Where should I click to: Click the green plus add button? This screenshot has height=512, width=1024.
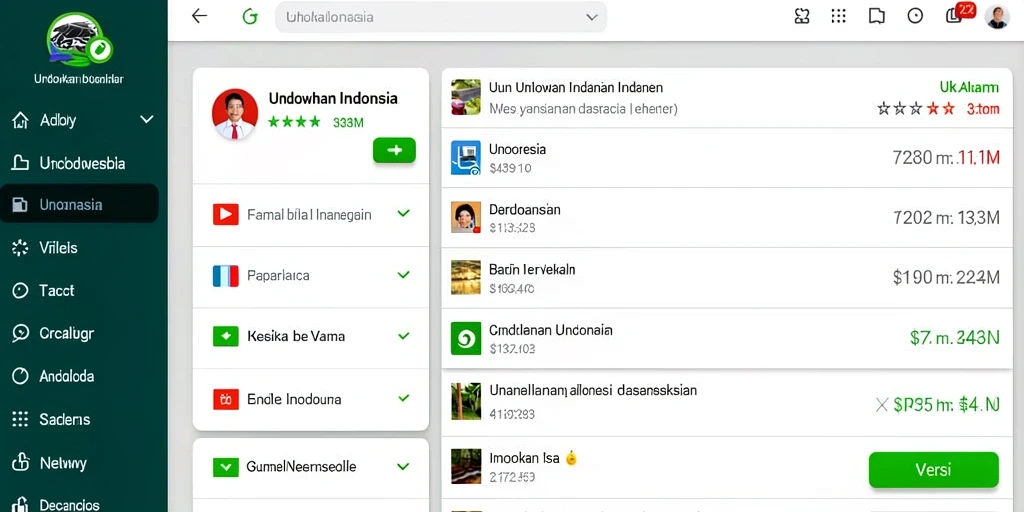coord(394,150)
